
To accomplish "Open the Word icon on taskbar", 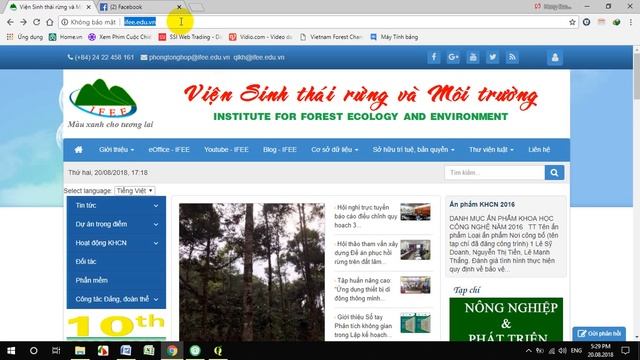I will 126,351.
